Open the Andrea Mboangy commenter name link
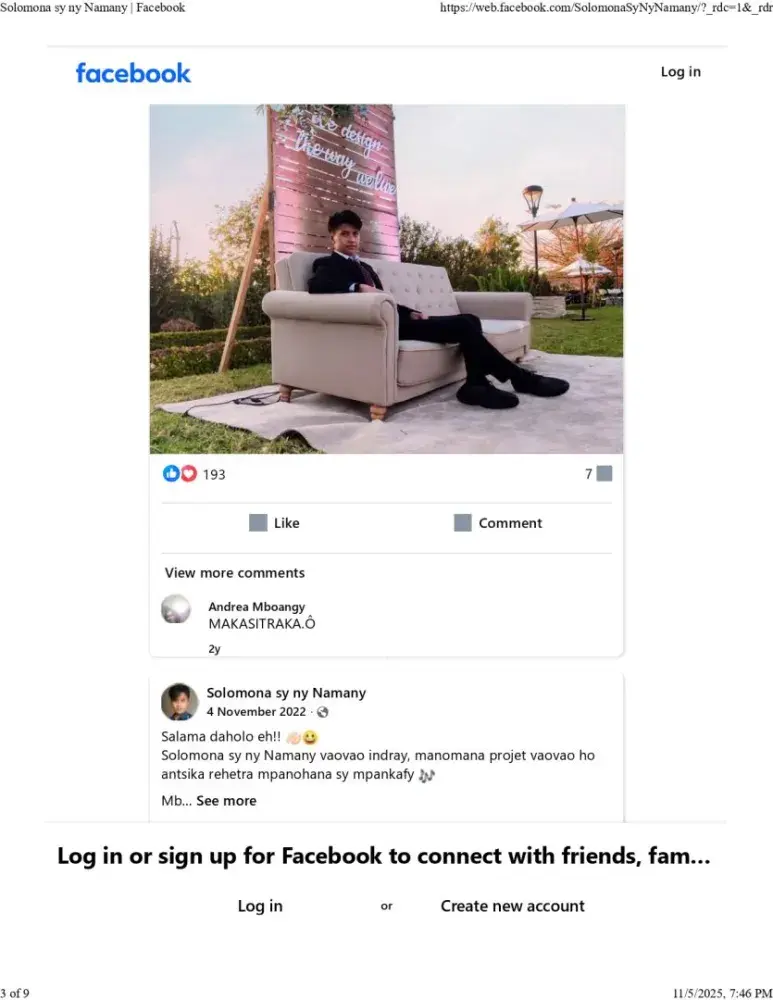Viewport: 773px width, 1000px height. pyautogui.click(x=256, y=607)
